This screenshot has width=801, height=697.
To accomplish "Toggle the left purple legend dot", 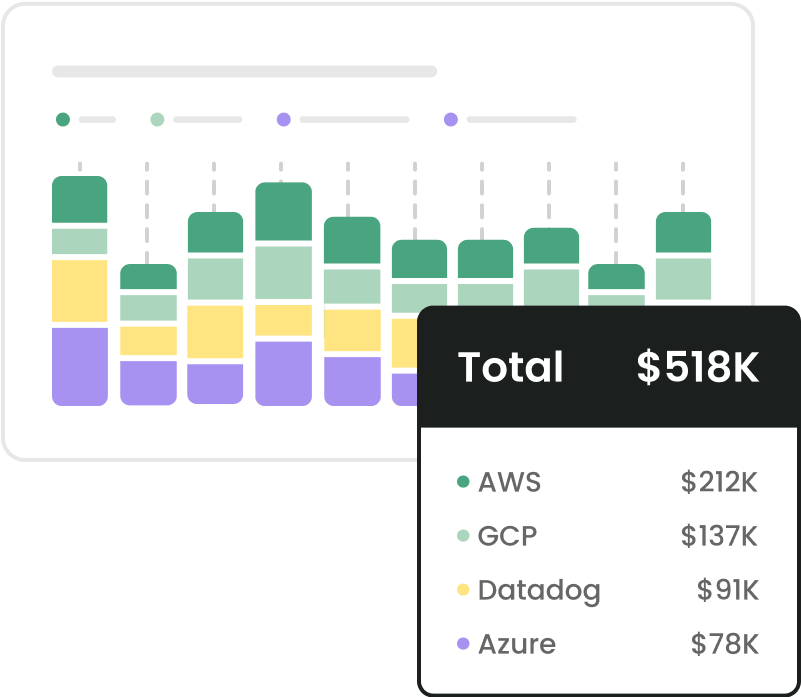I will point(284,120).
